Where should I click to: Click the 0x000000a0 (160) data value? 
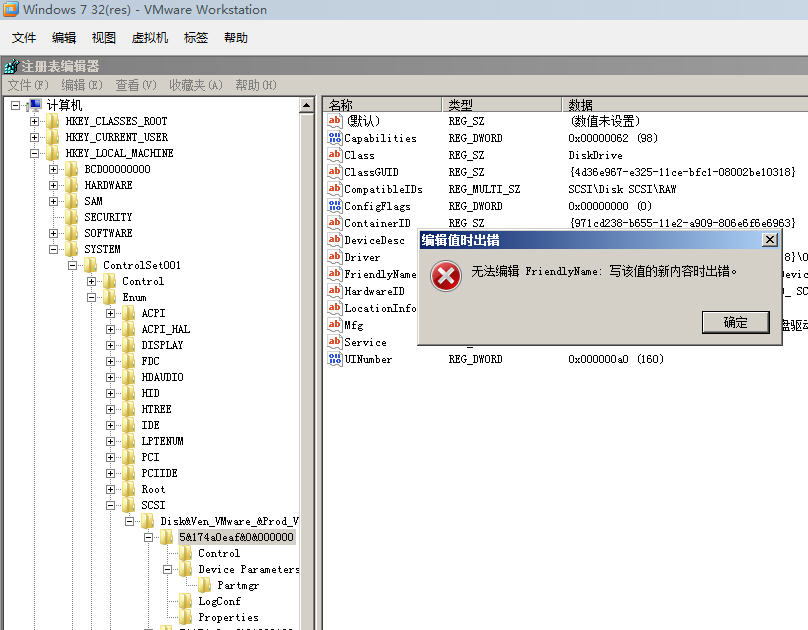(x=616, y=359)
